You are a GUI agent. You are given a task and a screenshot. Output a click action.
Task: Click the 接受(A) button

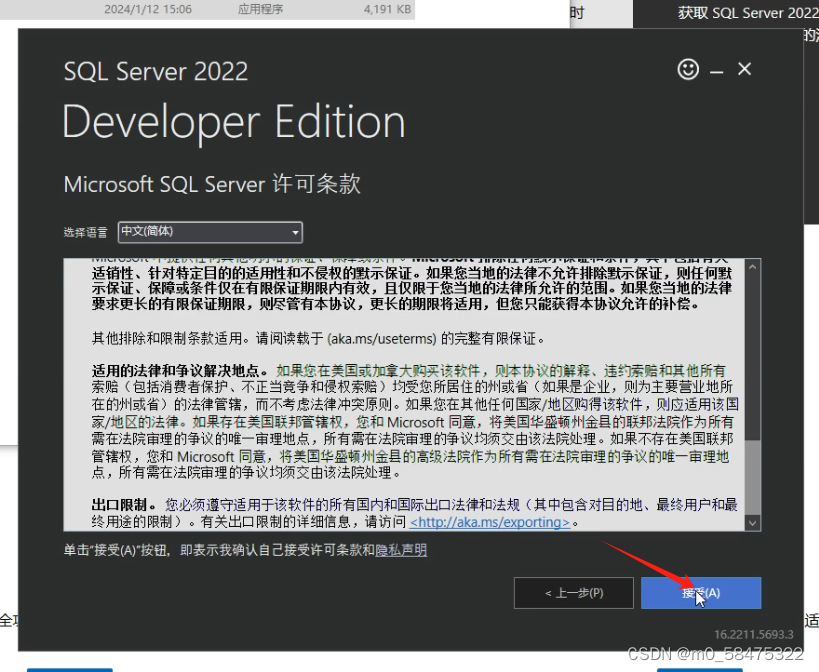point(700,592)
